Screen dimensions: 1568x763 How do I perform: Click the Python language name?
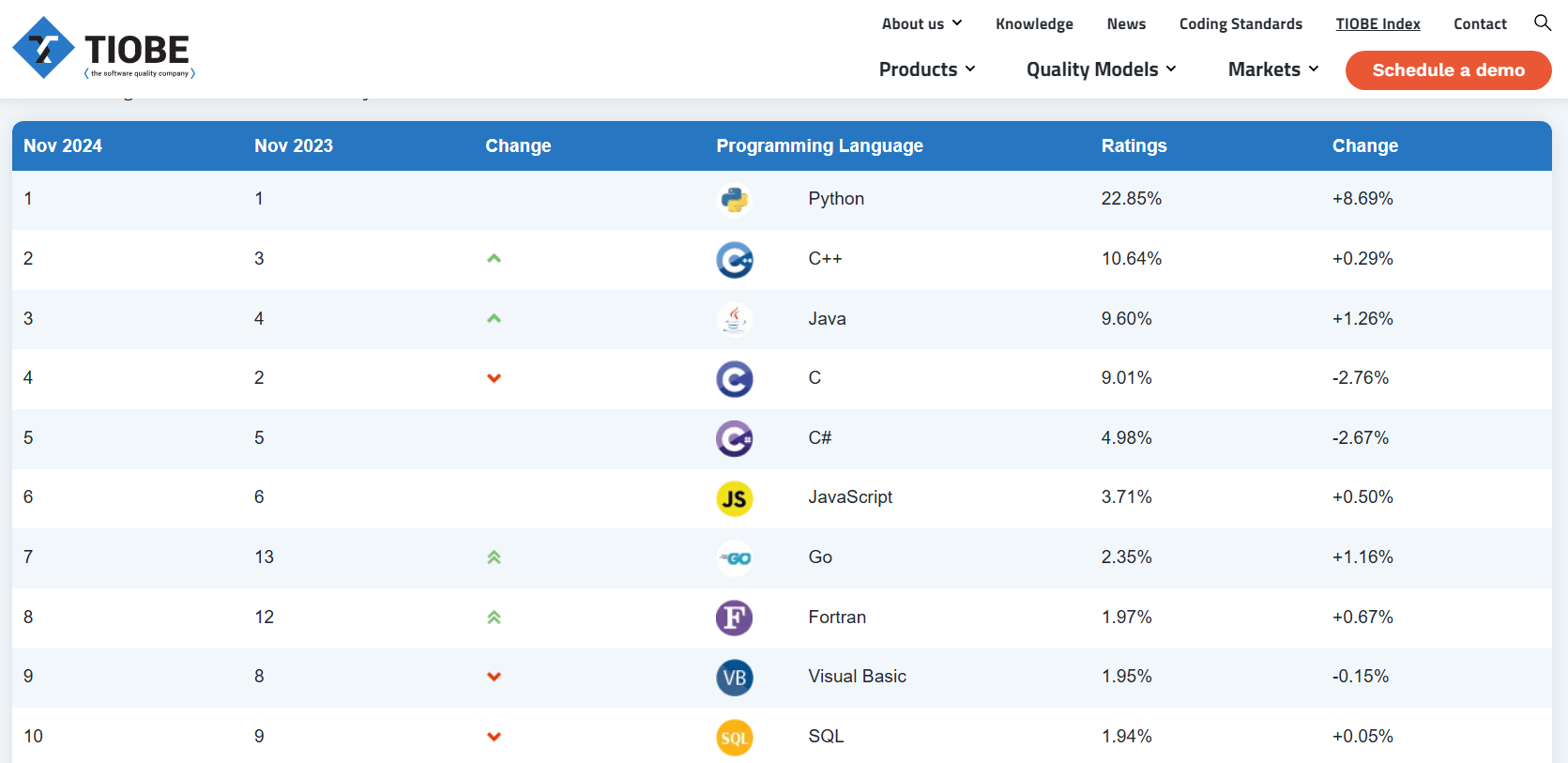836,199
